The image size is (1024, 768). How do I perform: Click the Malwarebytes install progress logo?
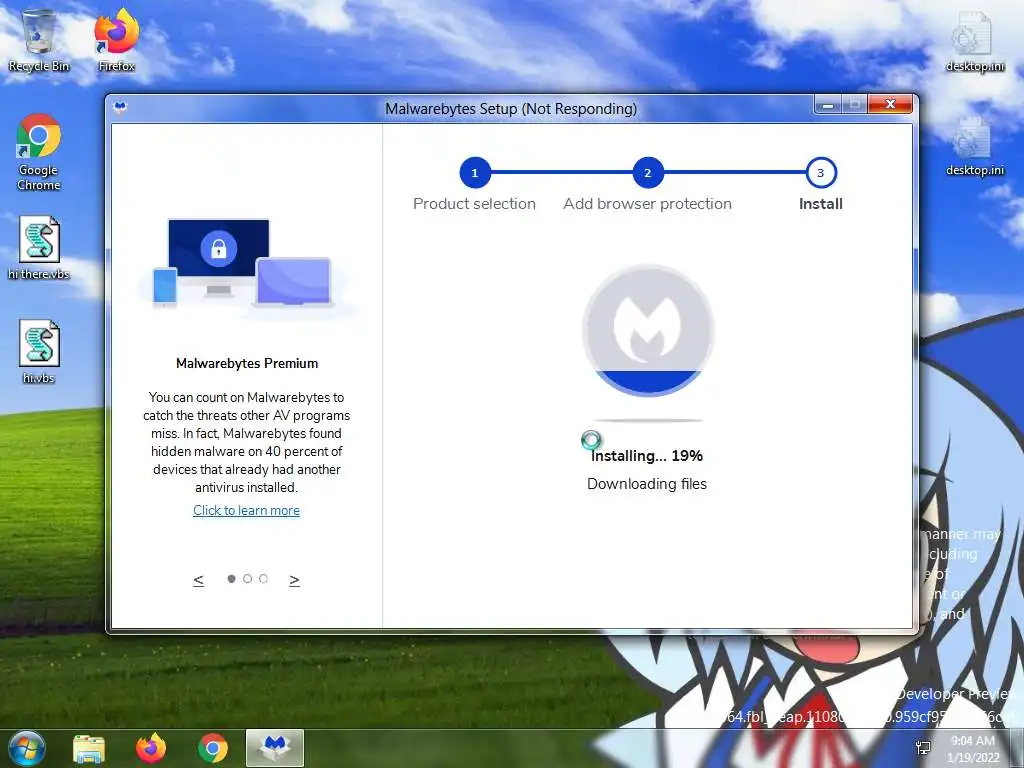648,330
